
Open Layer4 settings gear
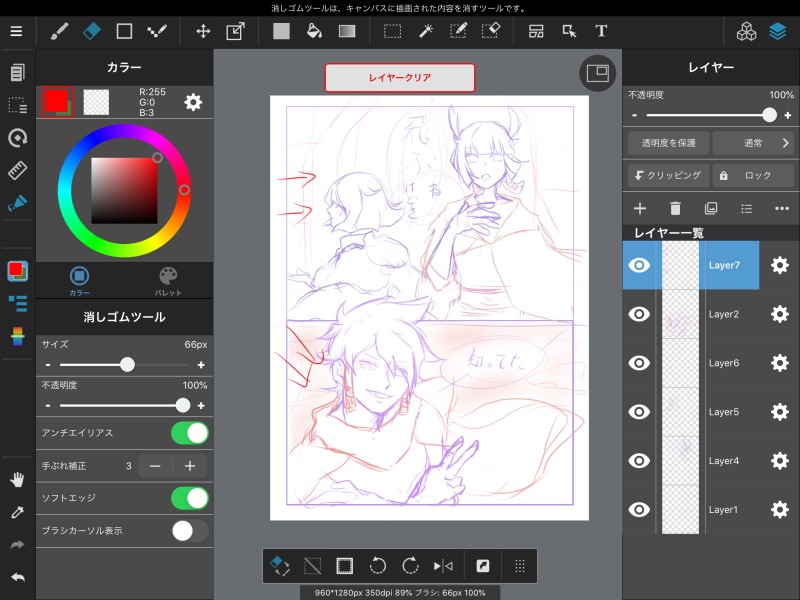click(780, 461)
